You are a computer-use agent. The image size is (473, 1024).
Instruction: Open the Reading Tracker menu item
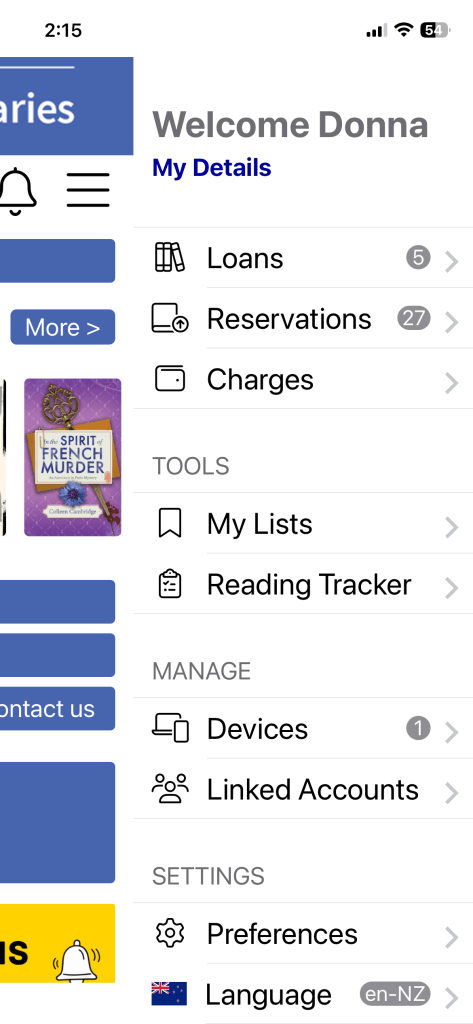[303, 584]
